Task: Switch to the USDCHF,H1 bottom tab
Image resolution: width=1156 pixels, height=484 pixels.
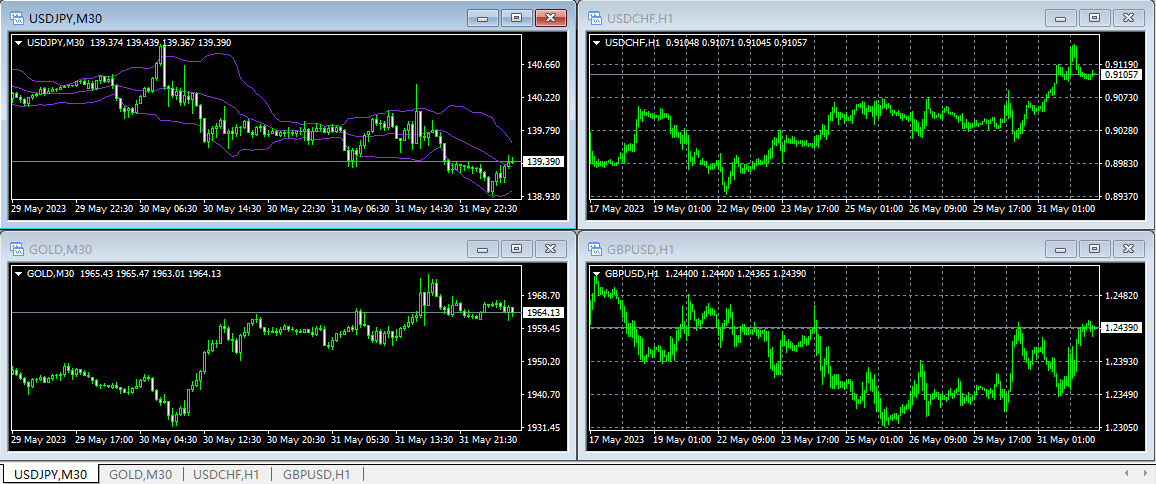Action: [227, 475]
